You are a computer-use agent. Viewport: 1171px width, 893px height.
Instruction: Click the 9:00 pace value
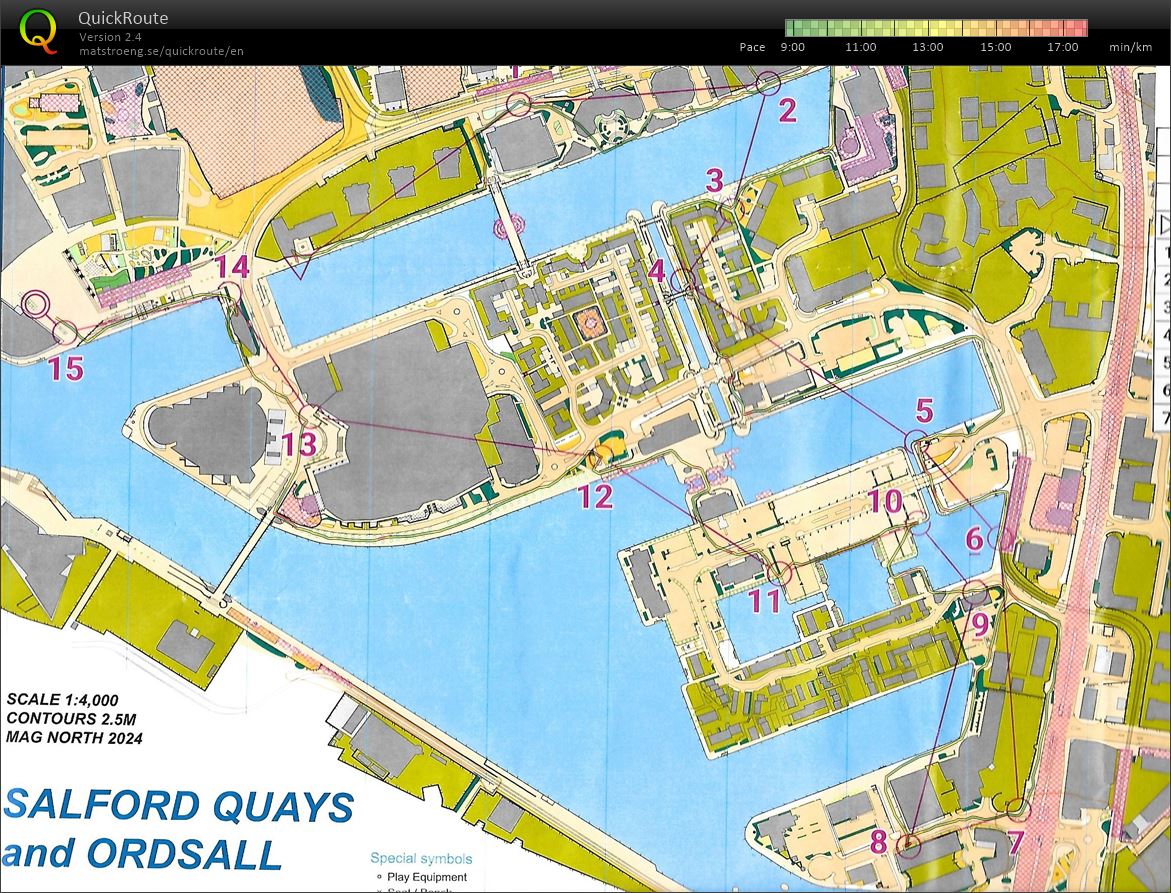pyautogui.click(x=792, y=47)
